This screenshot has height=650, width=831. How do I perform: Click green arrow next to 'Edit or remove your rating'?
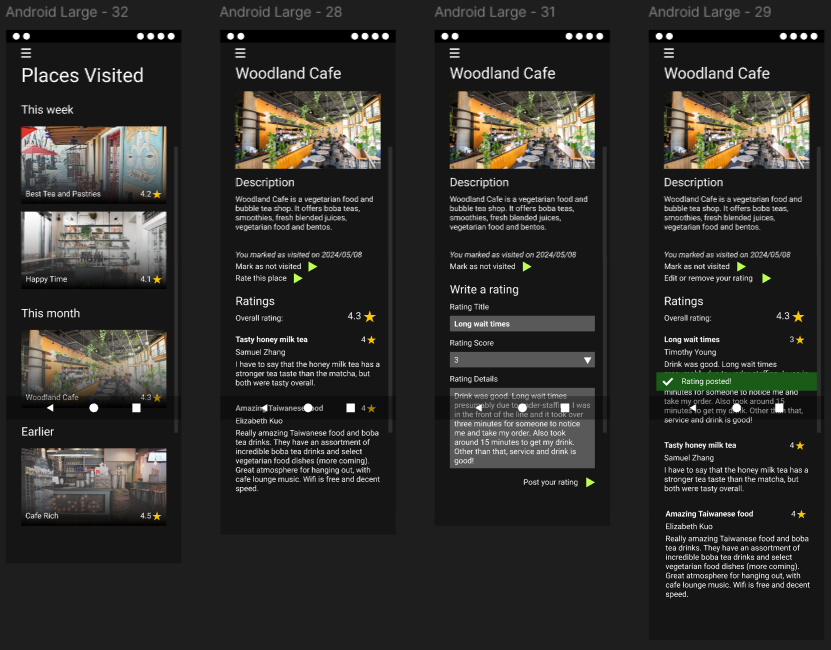tap(766, 279)
